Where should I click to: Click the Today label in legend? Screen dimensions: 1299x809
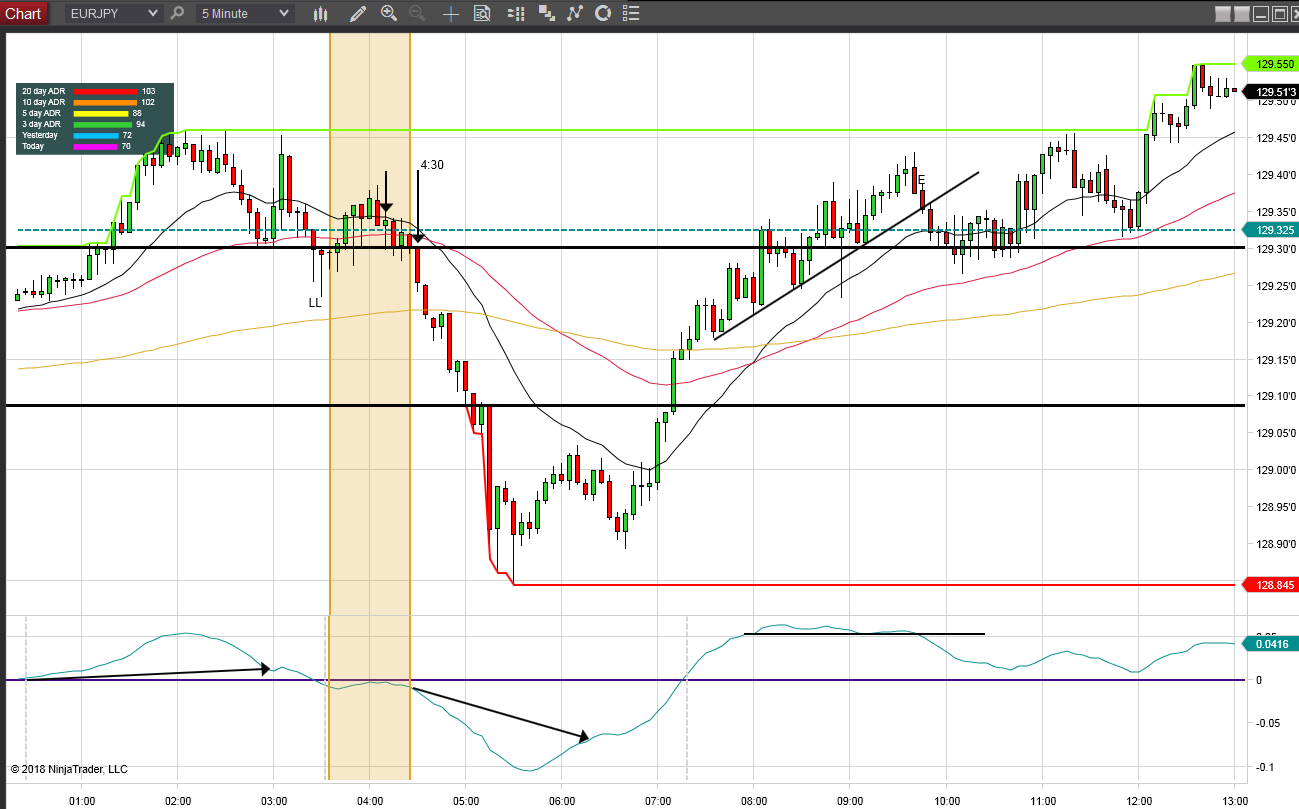[x=33, y=146]
